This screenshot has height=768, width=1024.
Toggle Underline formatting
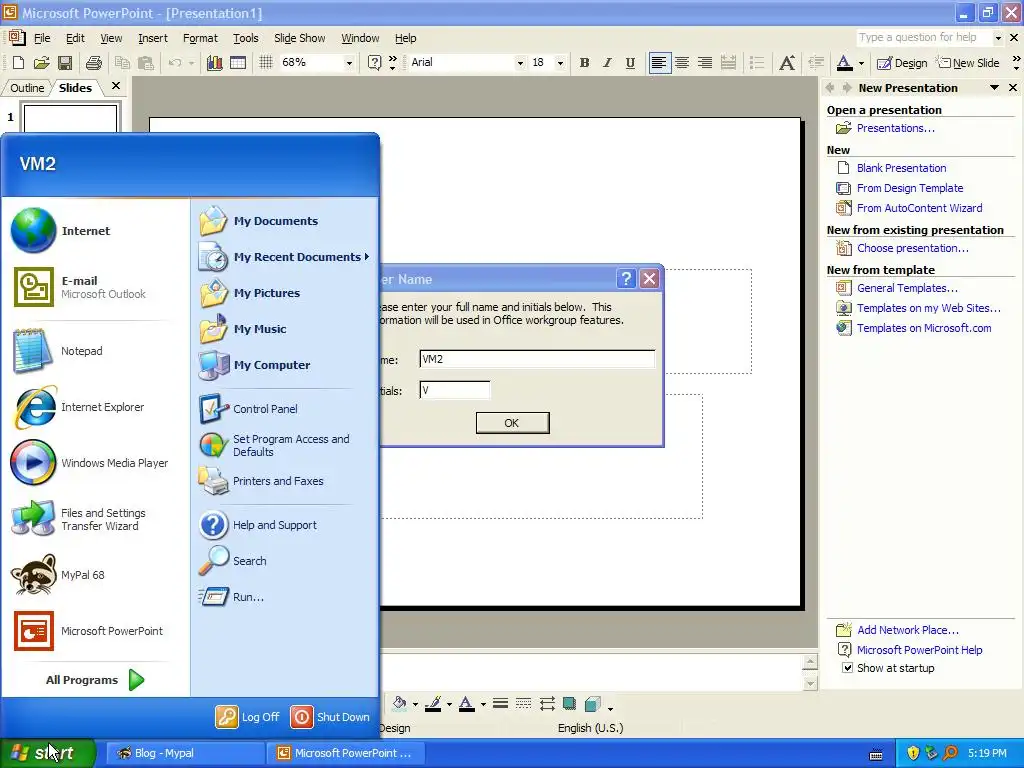[x=630, y=63]
